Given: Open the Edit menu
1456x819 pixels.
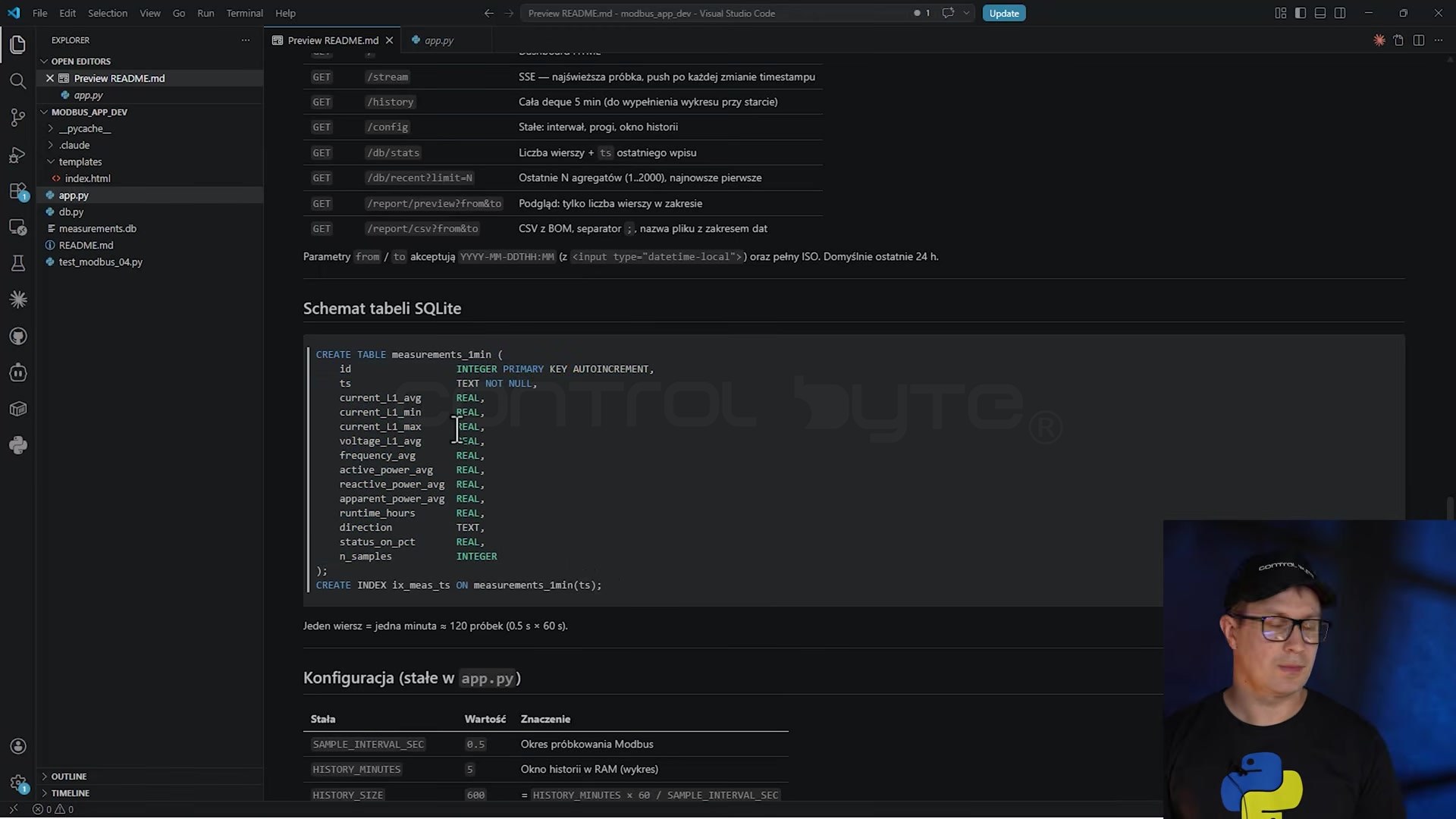Looking at the screenshot, I should pos(67,13).
